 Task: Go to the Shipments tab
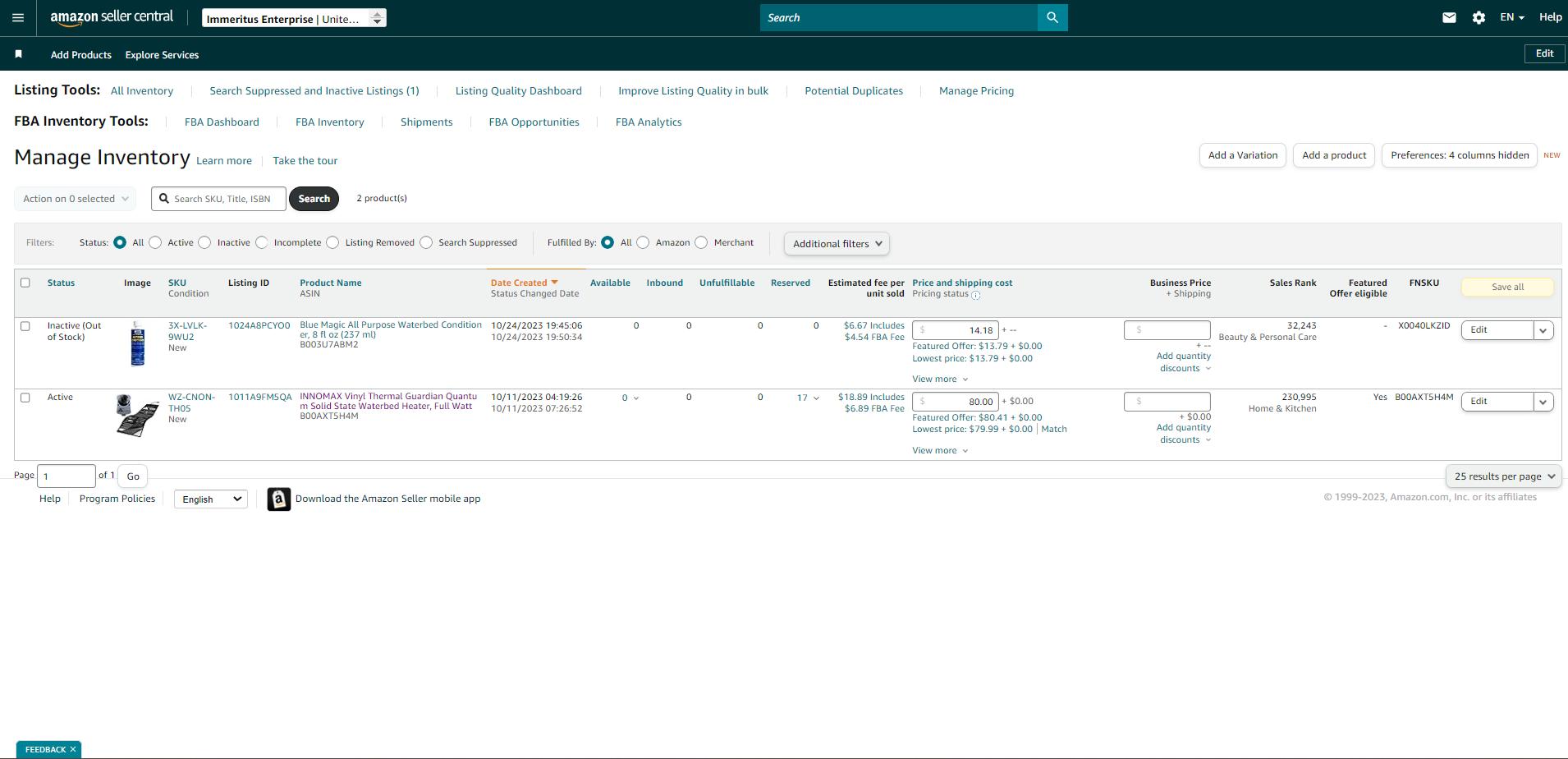point(426,122)
